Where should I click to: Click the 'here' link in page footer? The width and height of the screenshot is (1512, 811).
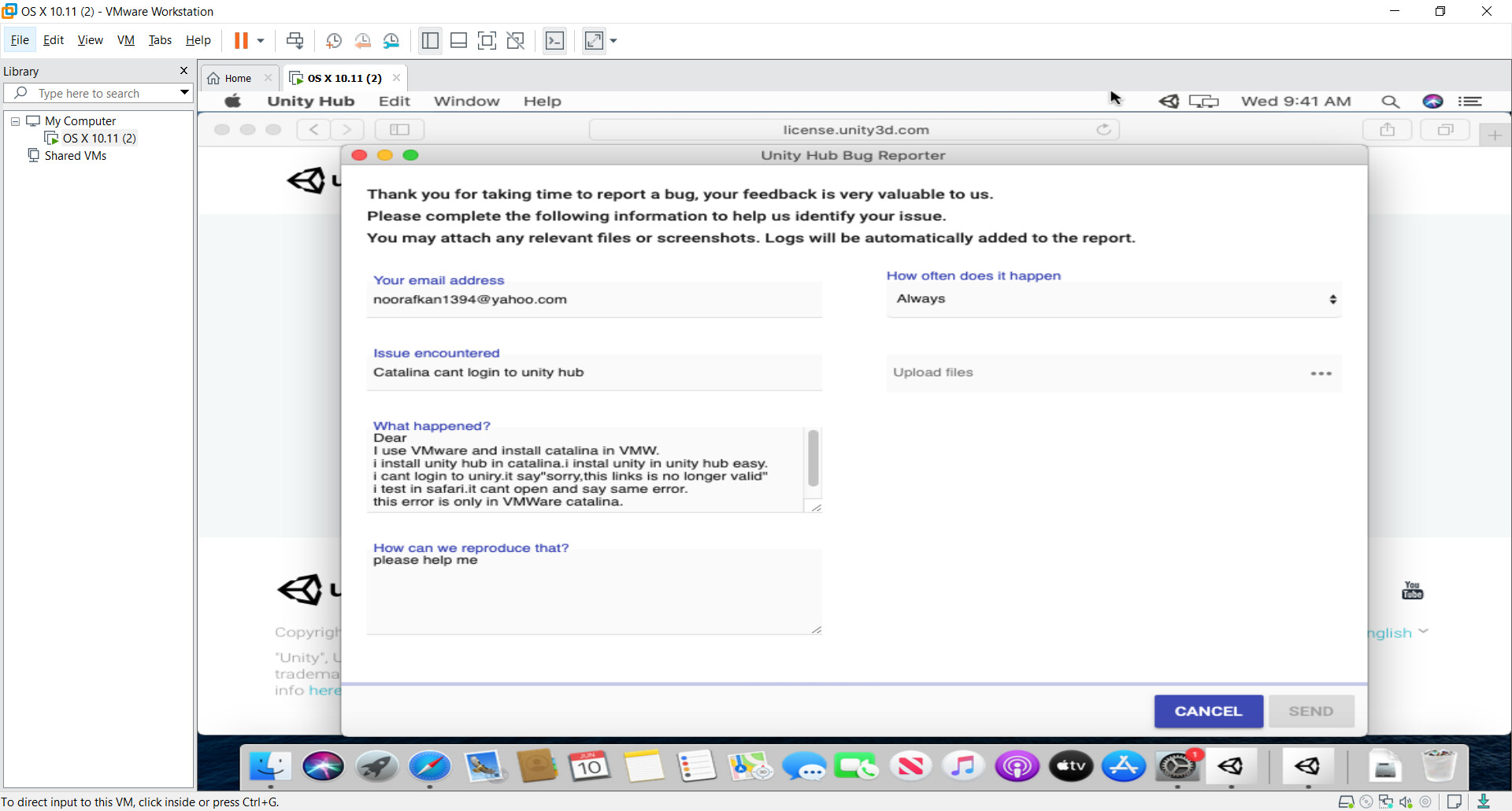point(324,691)
